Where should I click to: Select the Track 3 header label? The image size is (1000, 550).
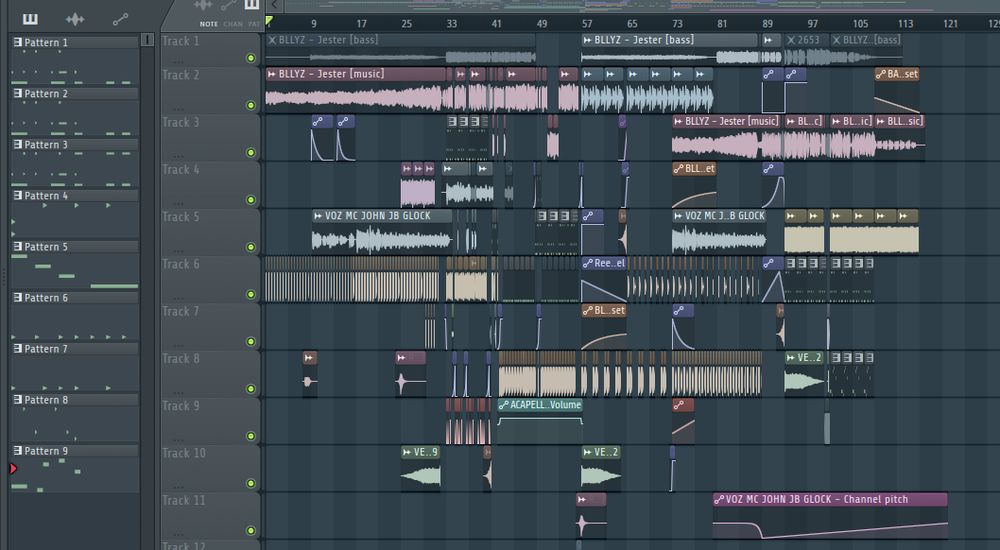click(x=180, y=123)
